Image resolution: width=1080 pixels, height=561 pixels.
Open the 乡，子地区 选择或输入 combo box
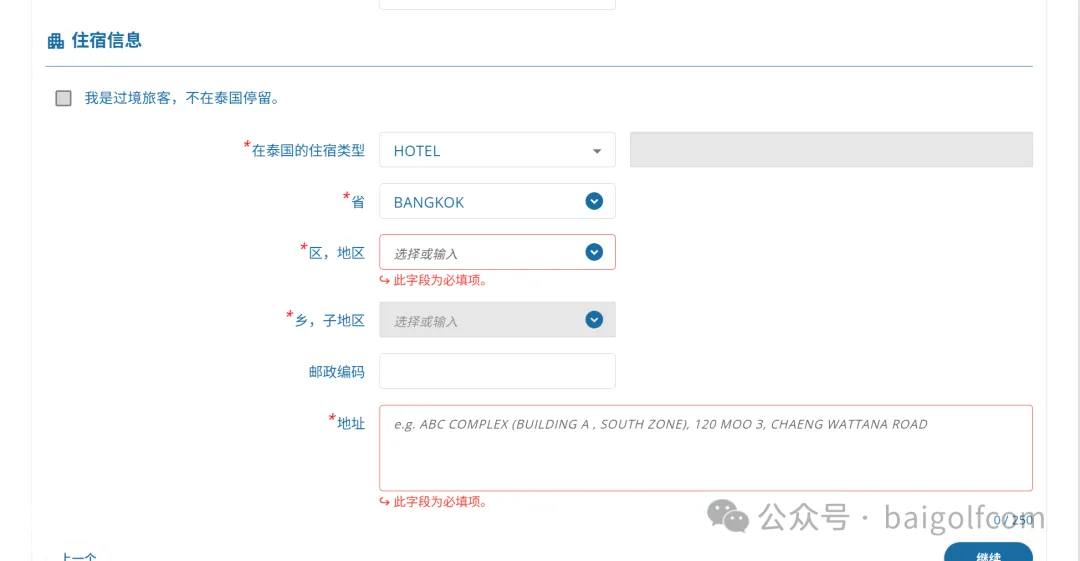point(480,320)
